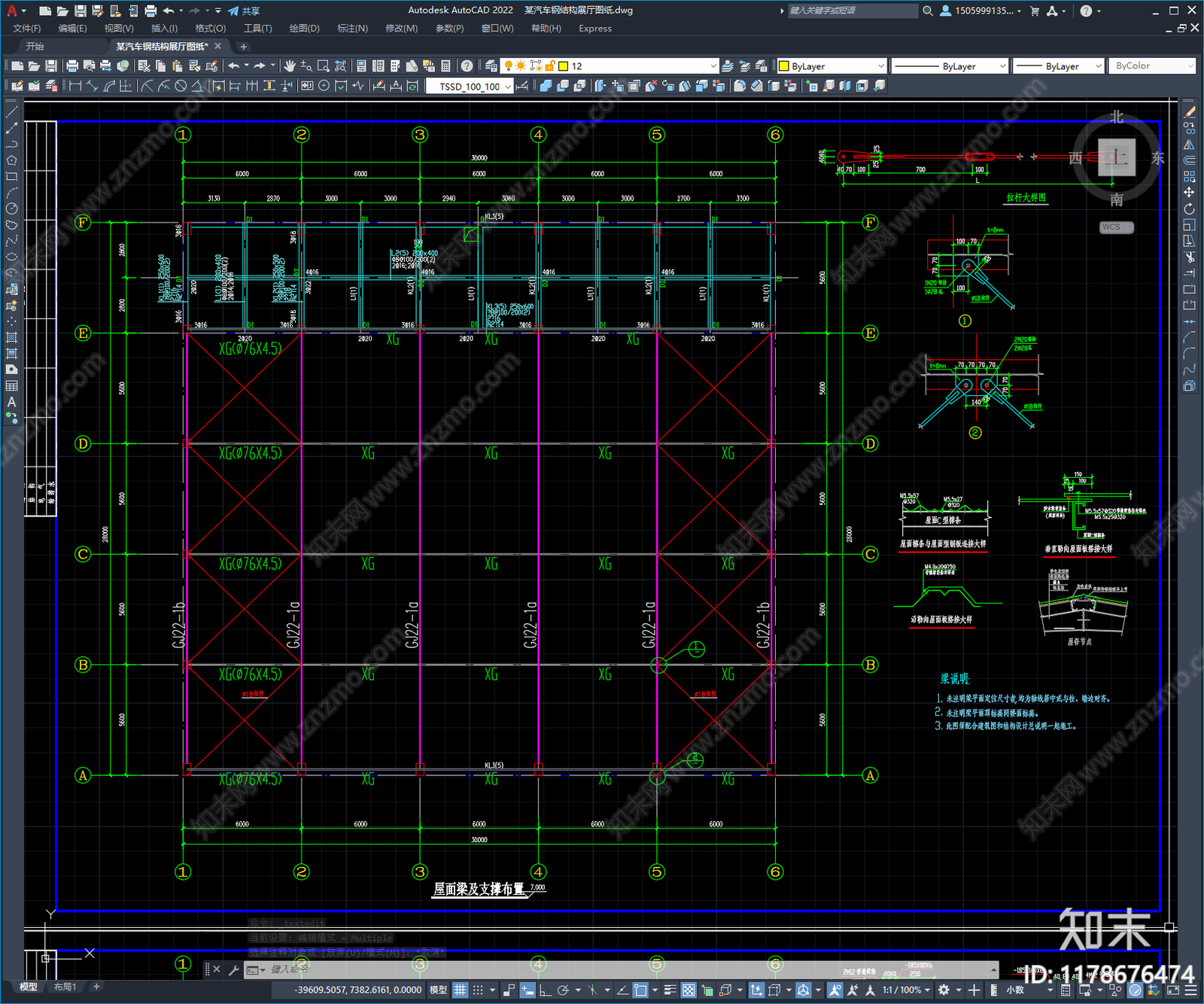
Task: Click the Undo arrow in quick access toolbar
Action: click(x=169, y=11)
